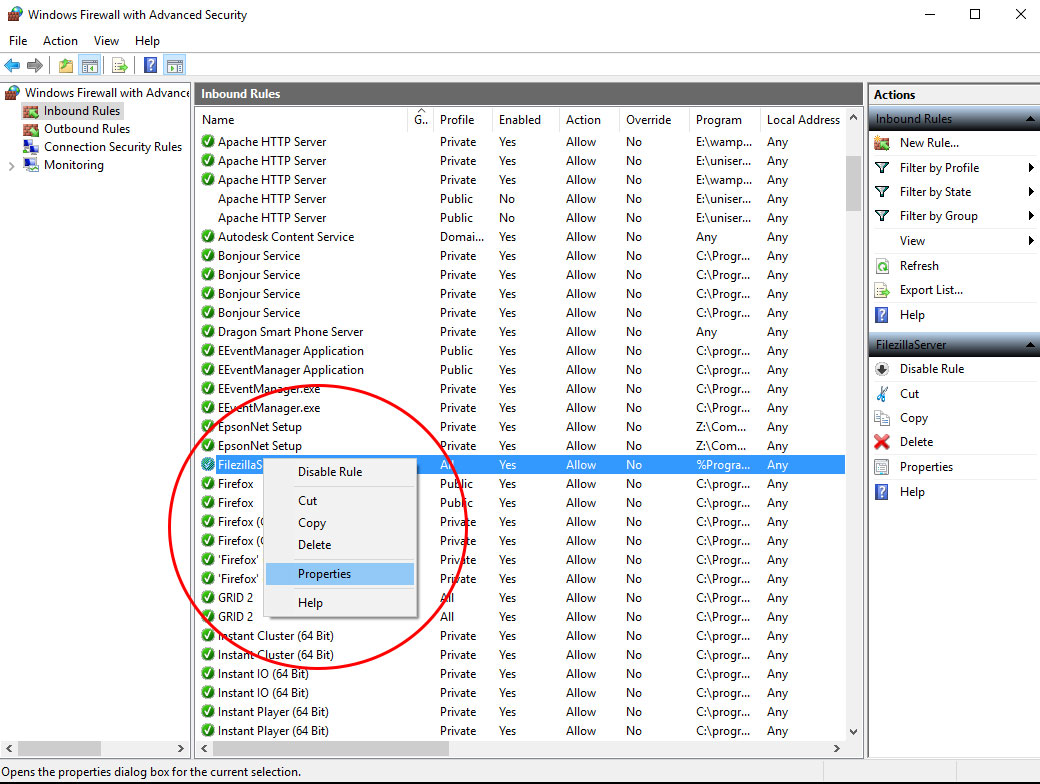Expand the Monitoring tree node

click(x=11, y=166)
